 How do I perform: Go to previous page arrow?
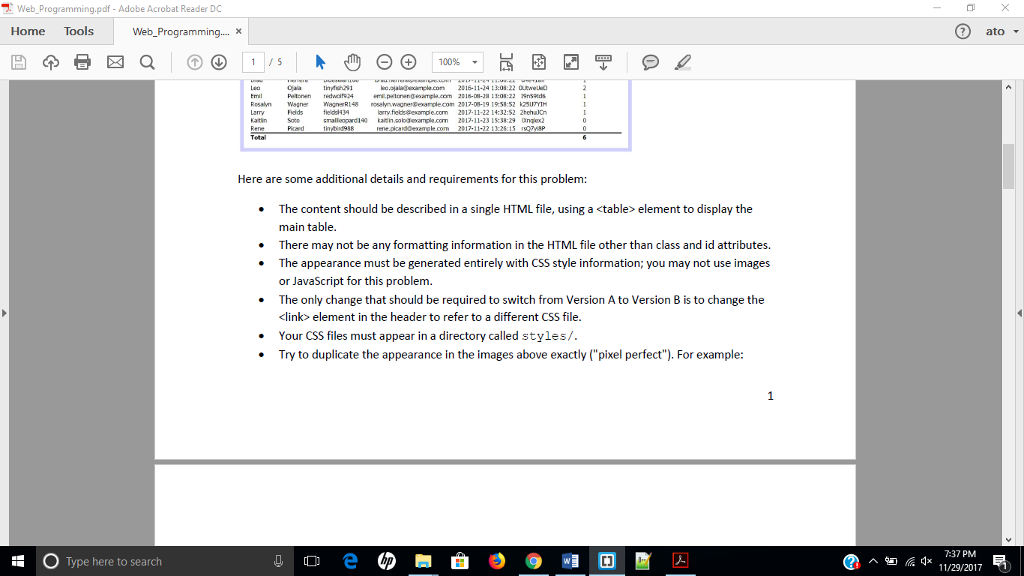click(x=195, y=62)
